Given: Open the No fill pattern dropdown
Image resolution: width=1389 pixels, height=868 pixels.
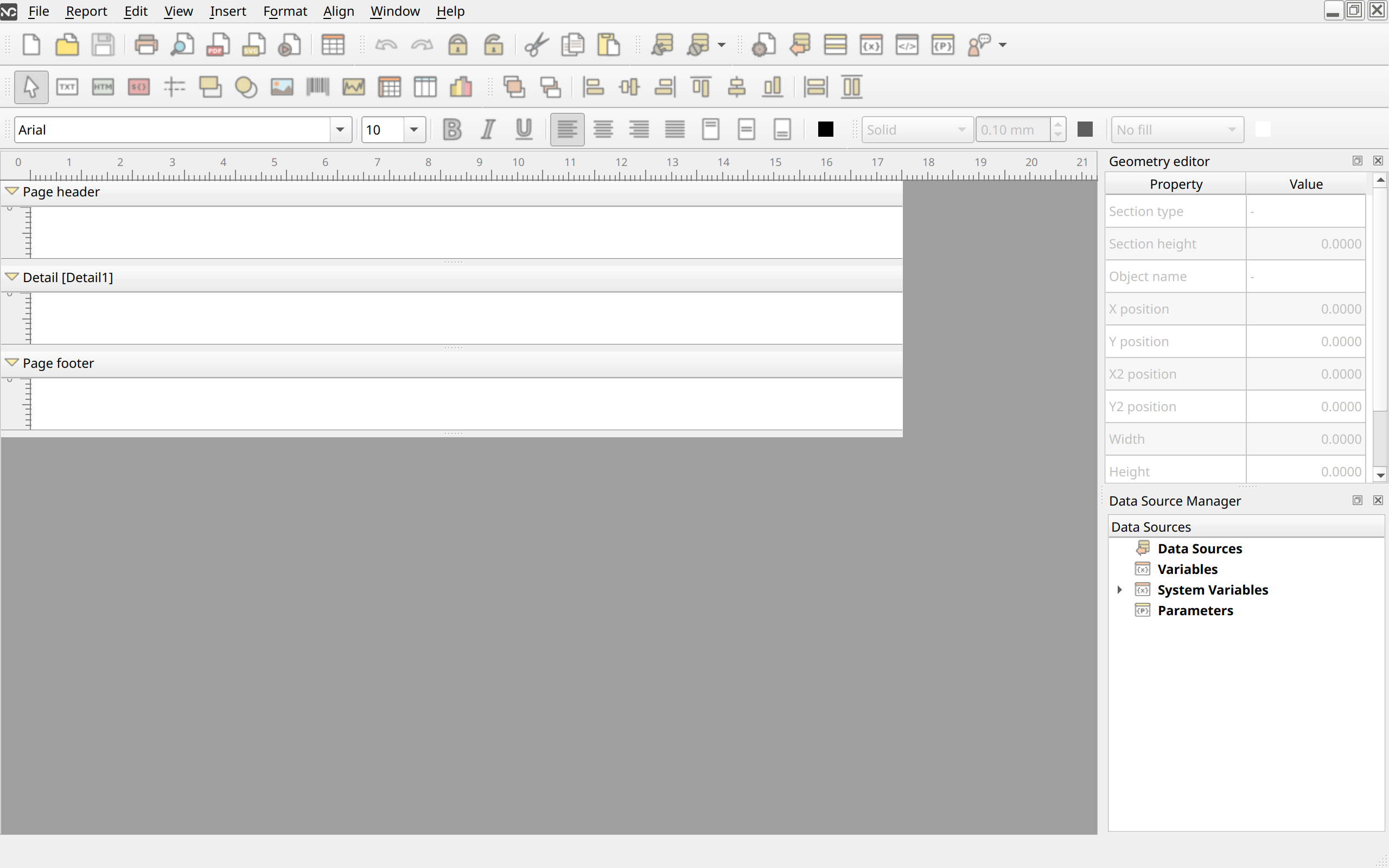Looking at the screenshot, I should (1177, 130).
